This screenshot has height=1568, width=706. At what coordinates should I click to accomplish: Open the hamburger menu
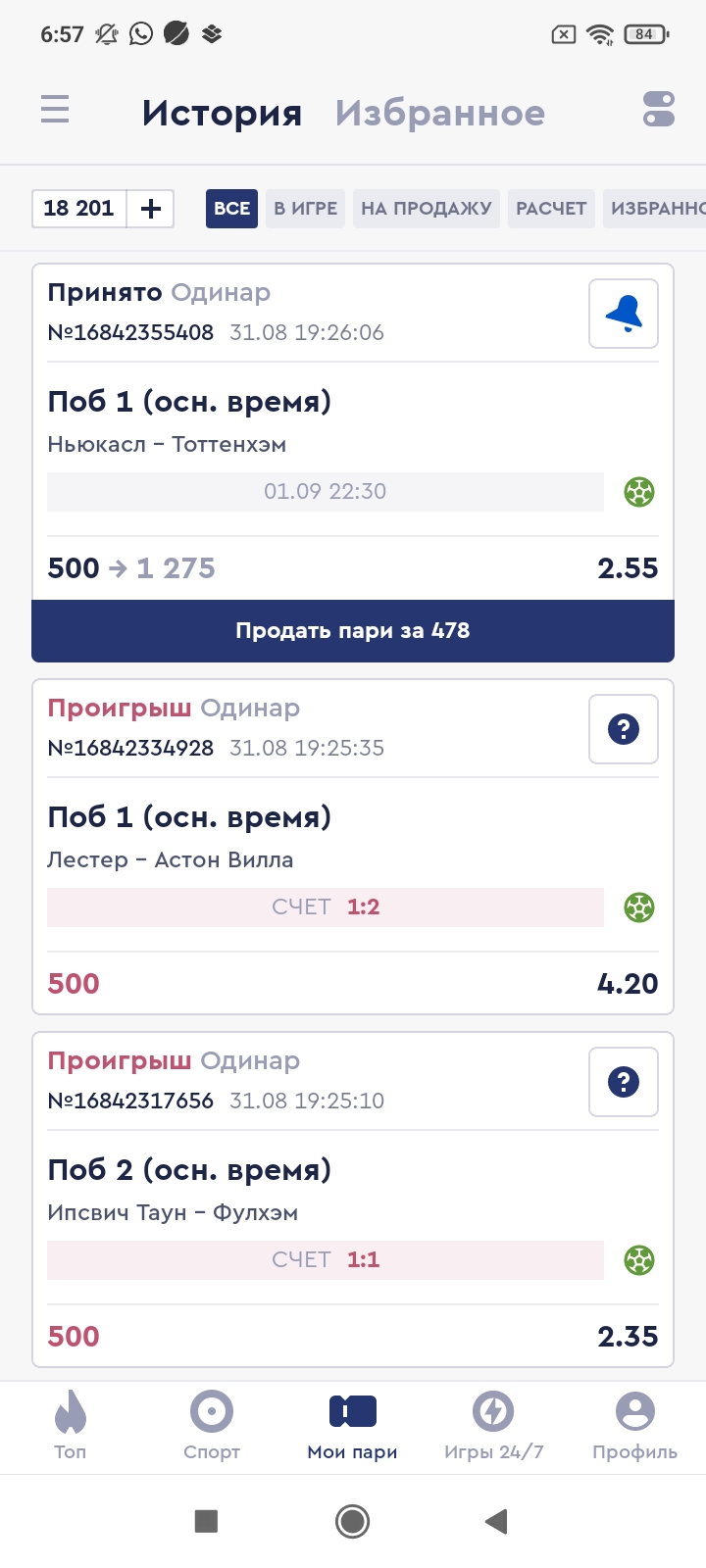click(55, 109)
